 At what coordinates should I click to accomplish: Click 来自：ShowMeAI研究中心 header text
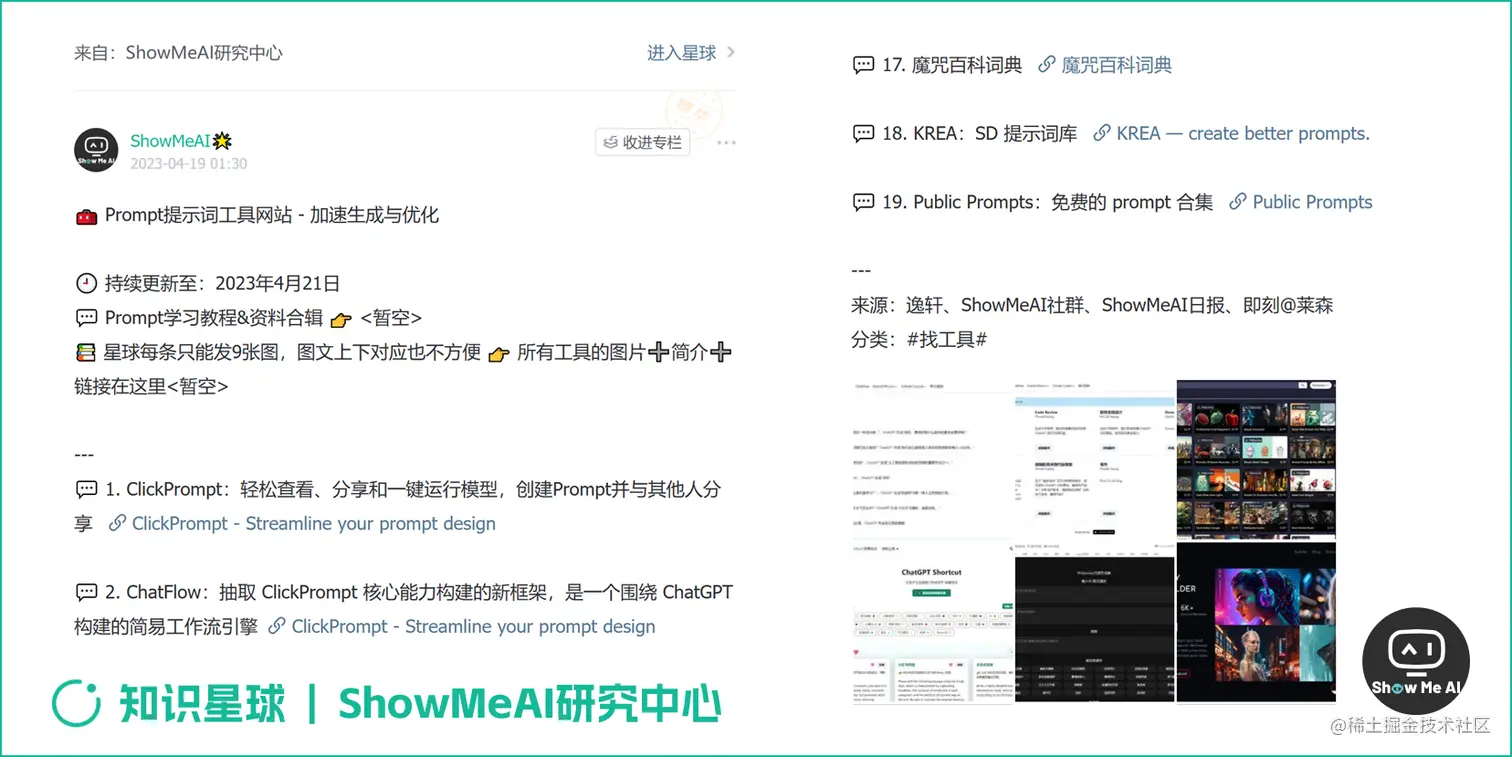point(178,53)
